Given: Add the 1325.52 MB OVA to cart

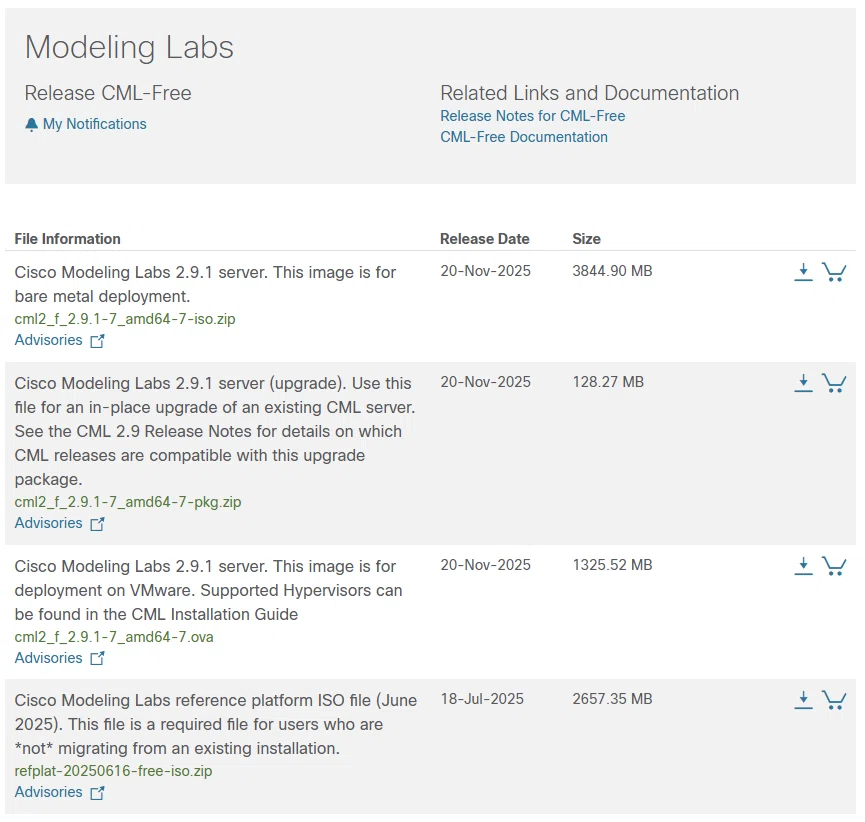Looking at the screenshot, I should pos(834,566).
